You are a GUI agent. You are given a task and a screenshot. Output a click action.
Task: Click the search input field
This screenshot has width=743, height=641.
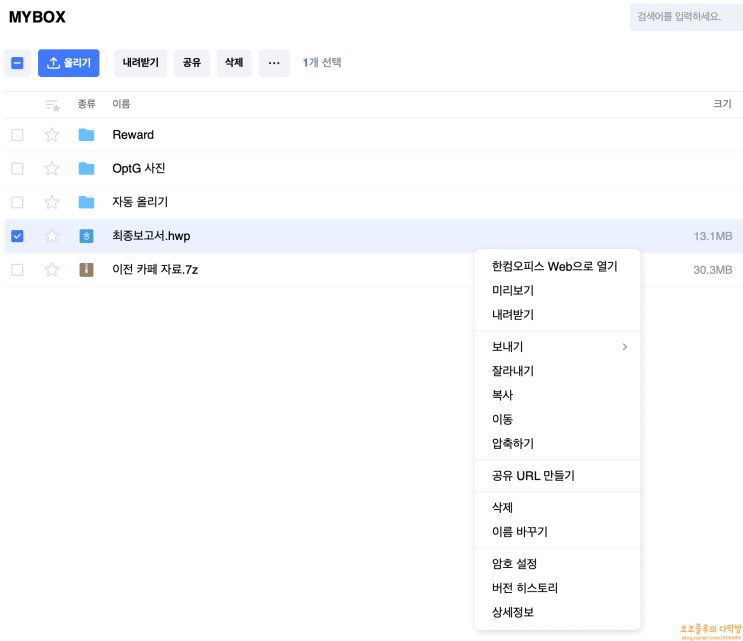[685, 17]
